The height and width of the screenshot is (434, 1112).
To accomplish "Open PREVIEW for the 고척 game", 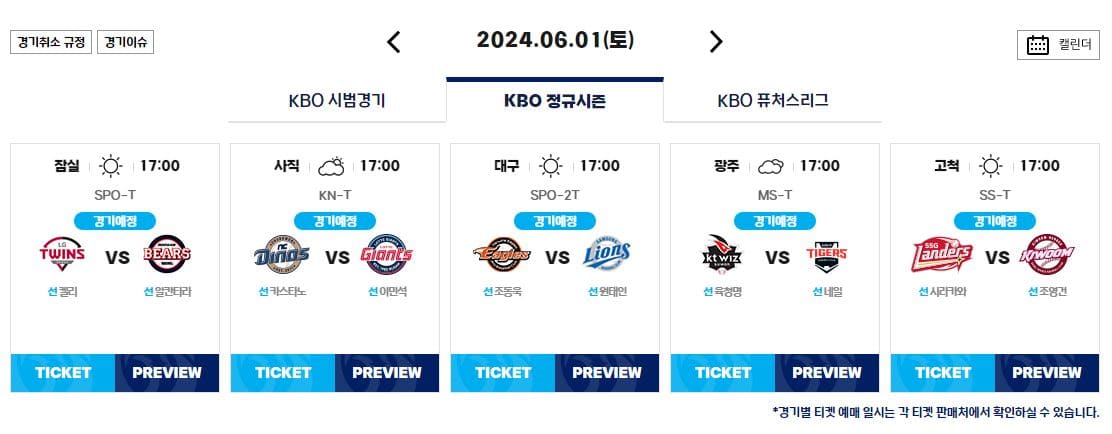I will 1047,372.
